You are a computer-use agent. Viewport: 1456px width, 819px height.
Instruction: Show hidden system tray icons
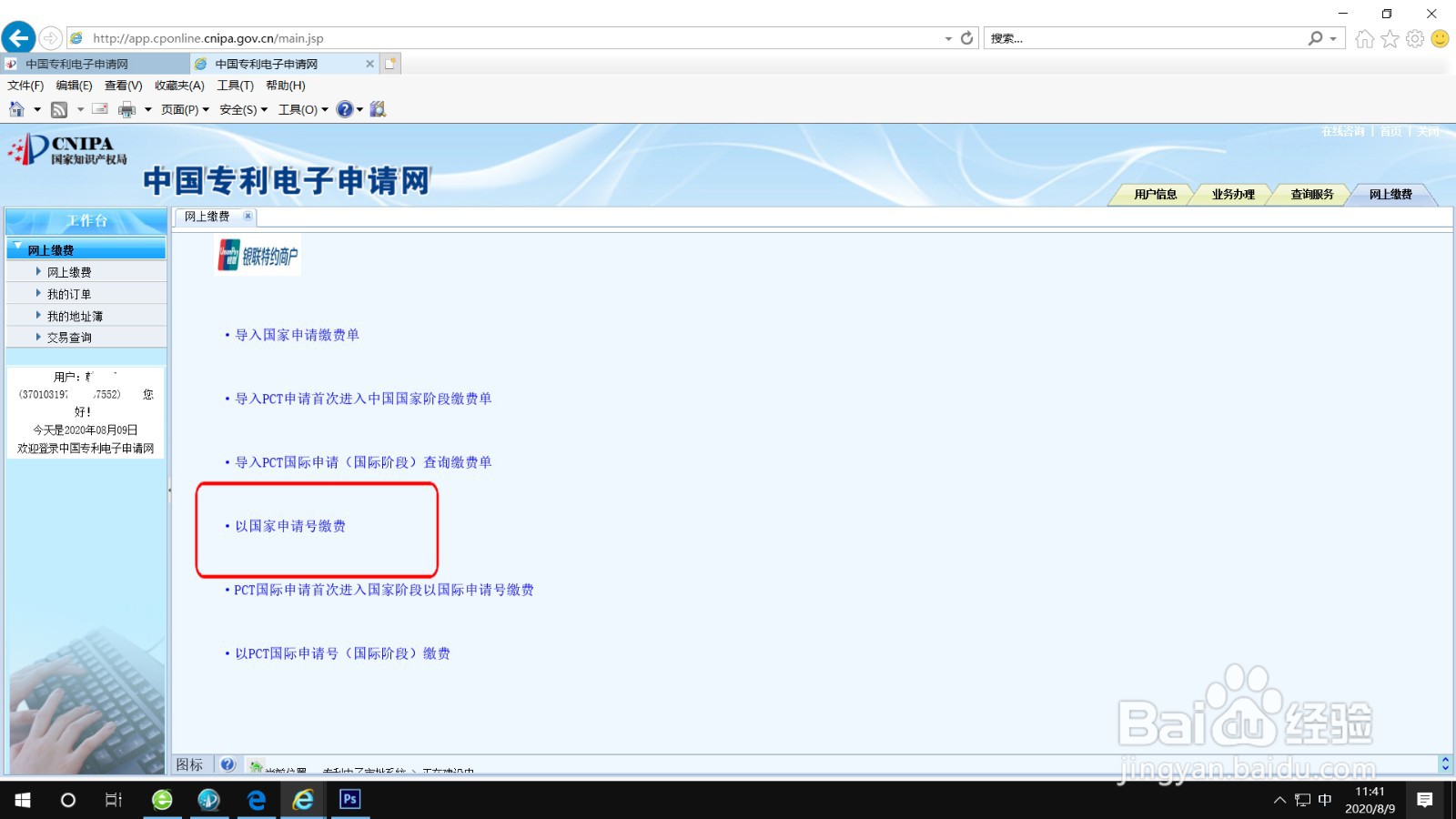tap(1279, 800)
